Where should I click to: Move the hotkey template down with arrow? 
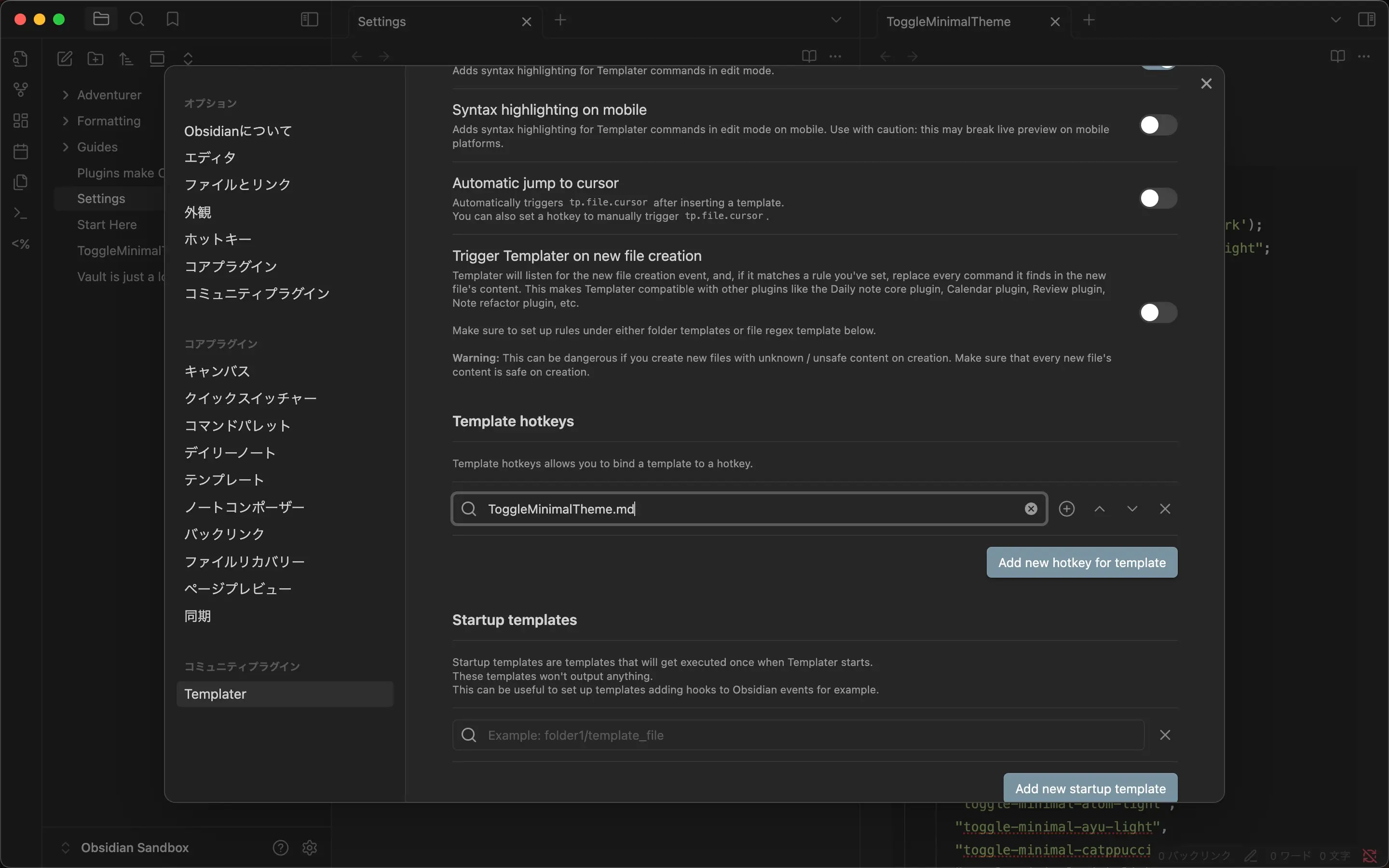coord(1132,509)
